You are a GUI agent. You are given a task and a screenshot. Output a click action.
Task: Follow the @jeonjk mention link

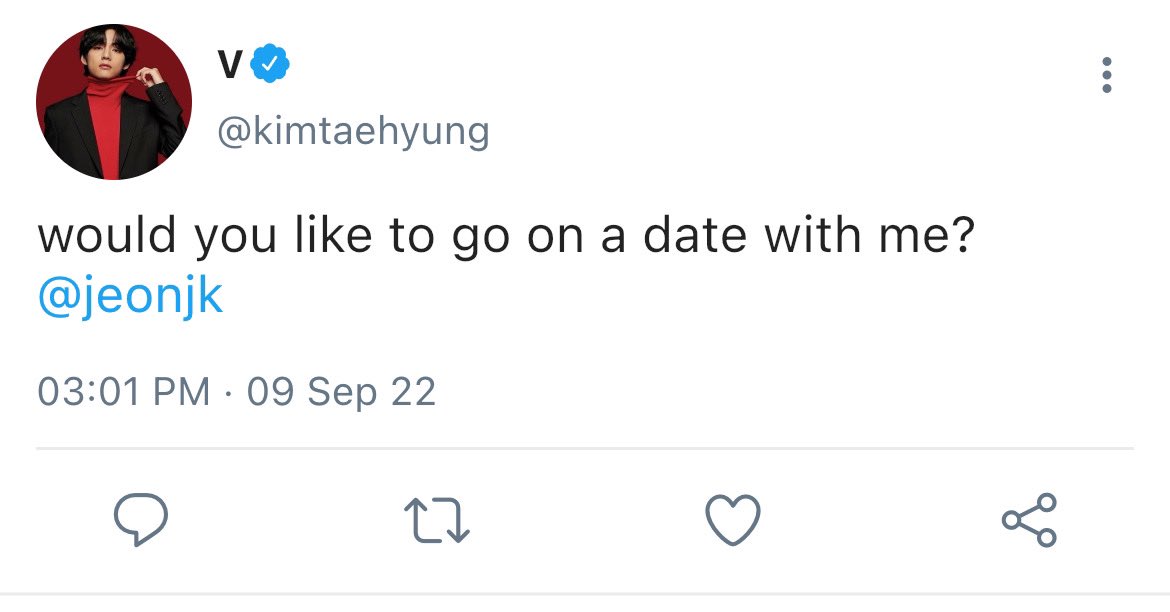point(131,296)
